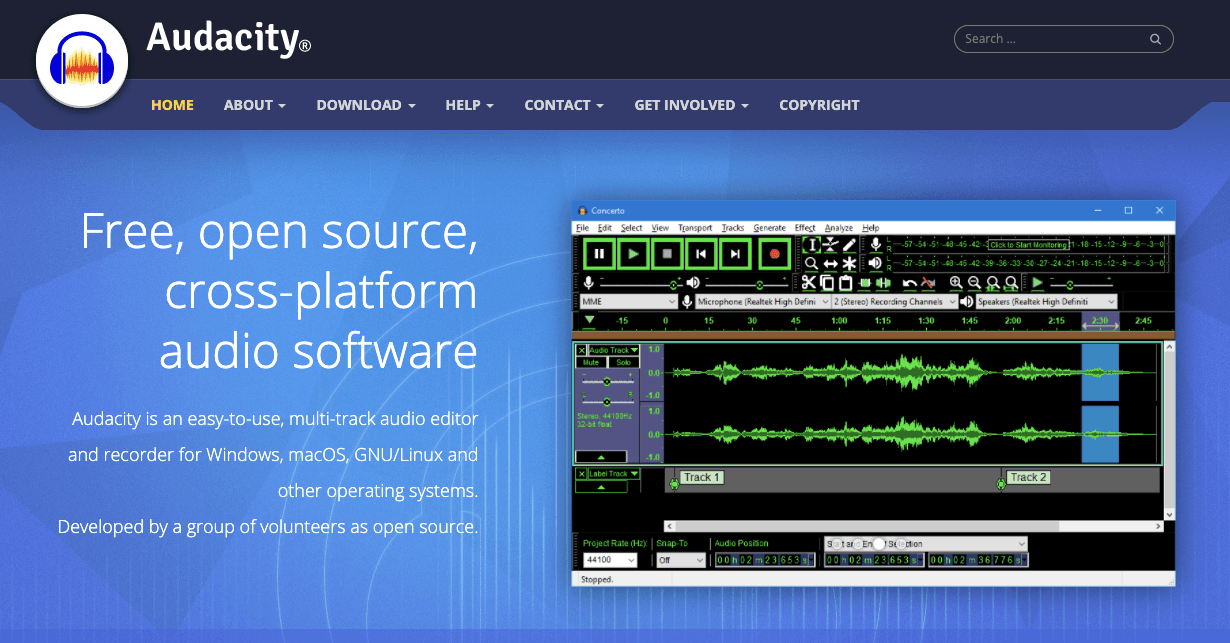Image resolution: width=1230 pixels, height=643 pixels.
Task: Toggle Solo on the Audio Track
Action: (x=624, y=361)
